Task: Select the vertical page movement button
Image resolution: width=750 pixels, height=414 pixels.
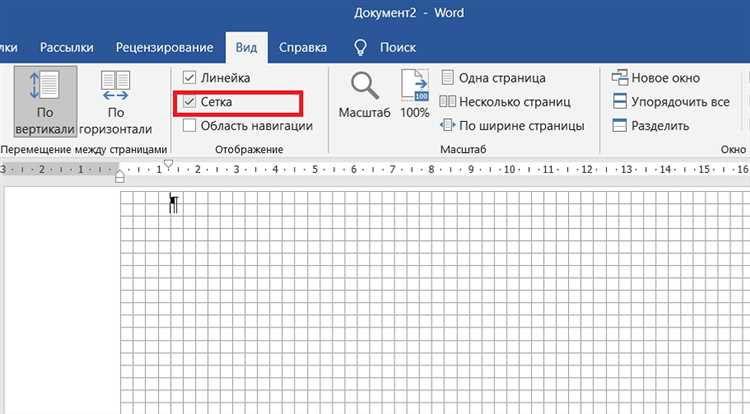Action: [45, 101]
